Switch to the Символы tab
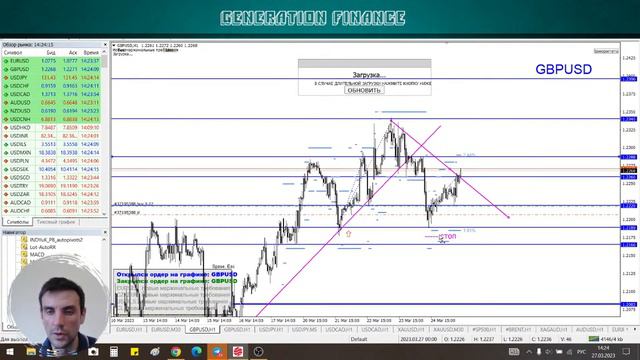Image resolution: width=640 pixels, height=360 pixels. [x=17, y=222]
